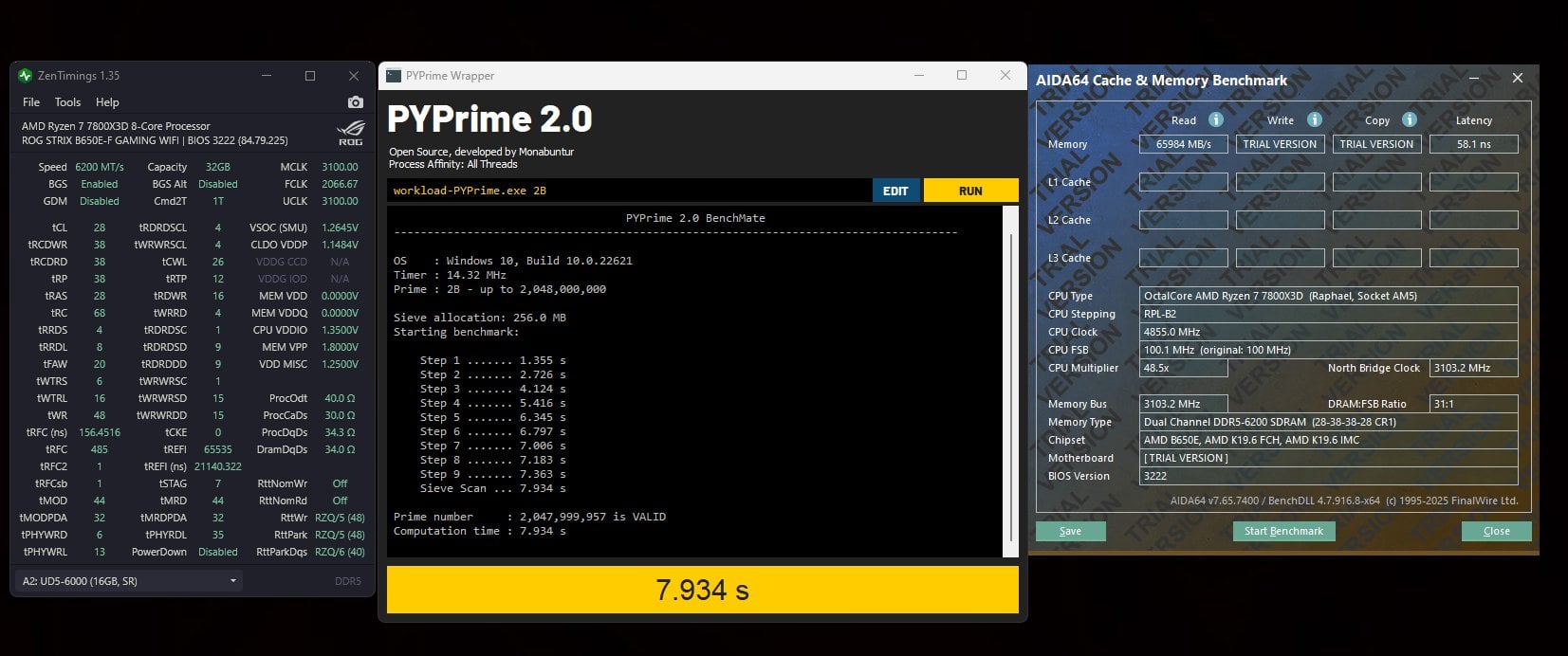Open the File menu in ZenTimings

coord(31,102)
